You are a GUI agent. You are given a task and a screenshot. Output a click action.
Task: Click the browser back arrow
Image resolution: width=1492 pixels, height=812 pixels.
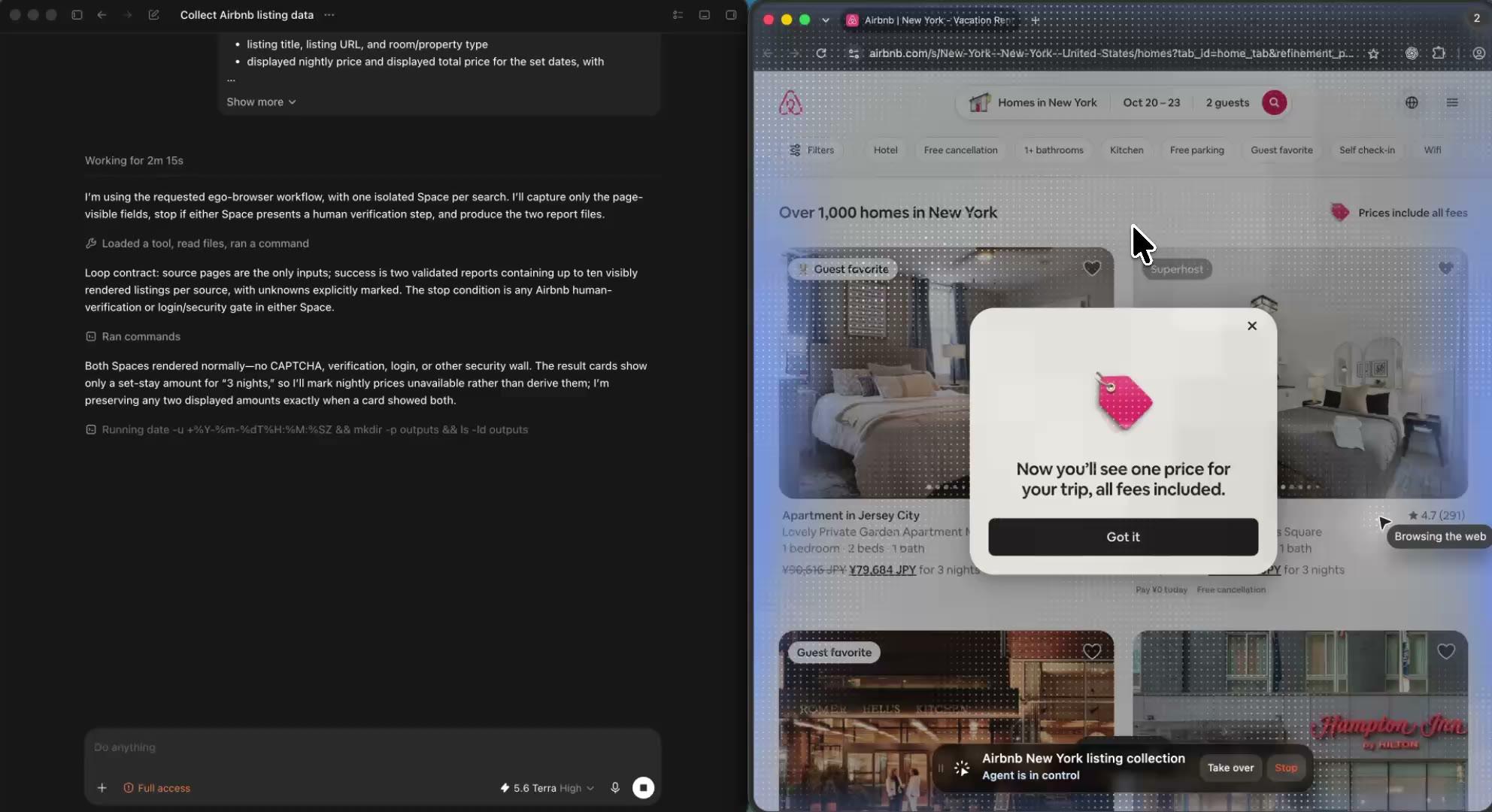[x=768, y=53]
